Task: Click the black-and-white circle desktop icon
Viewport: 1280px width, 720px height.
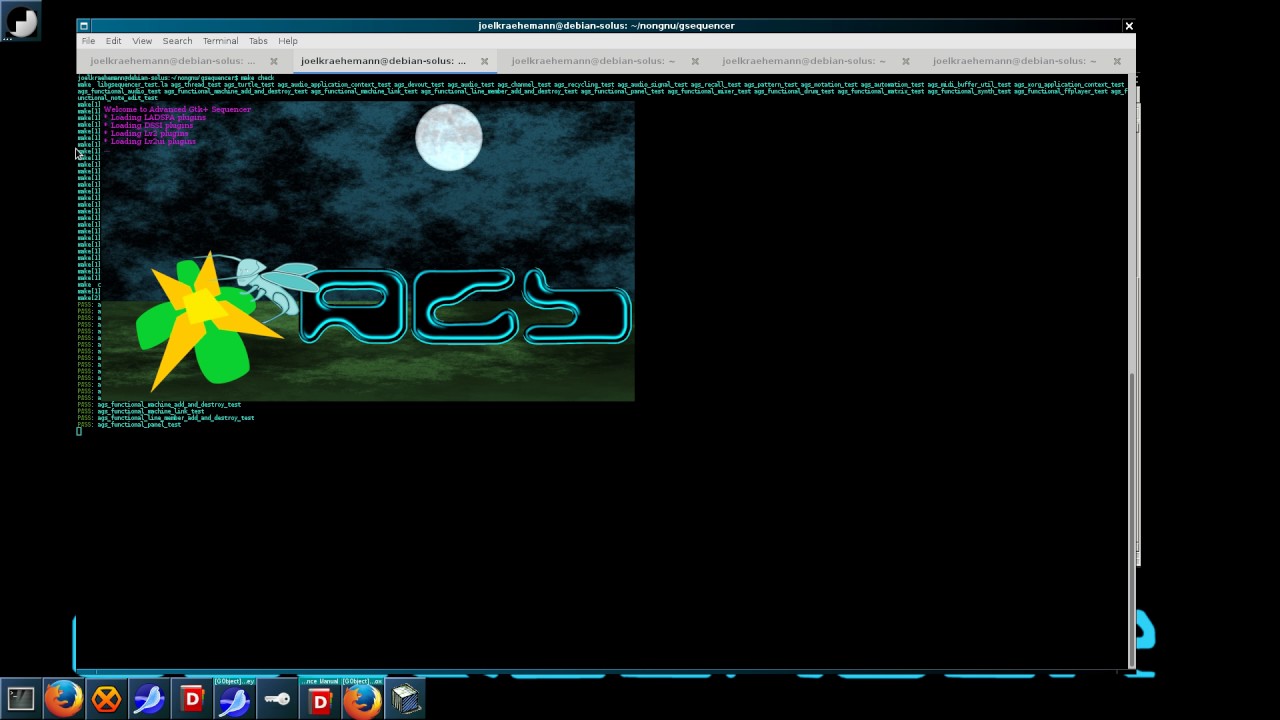Action: [21, 22]
